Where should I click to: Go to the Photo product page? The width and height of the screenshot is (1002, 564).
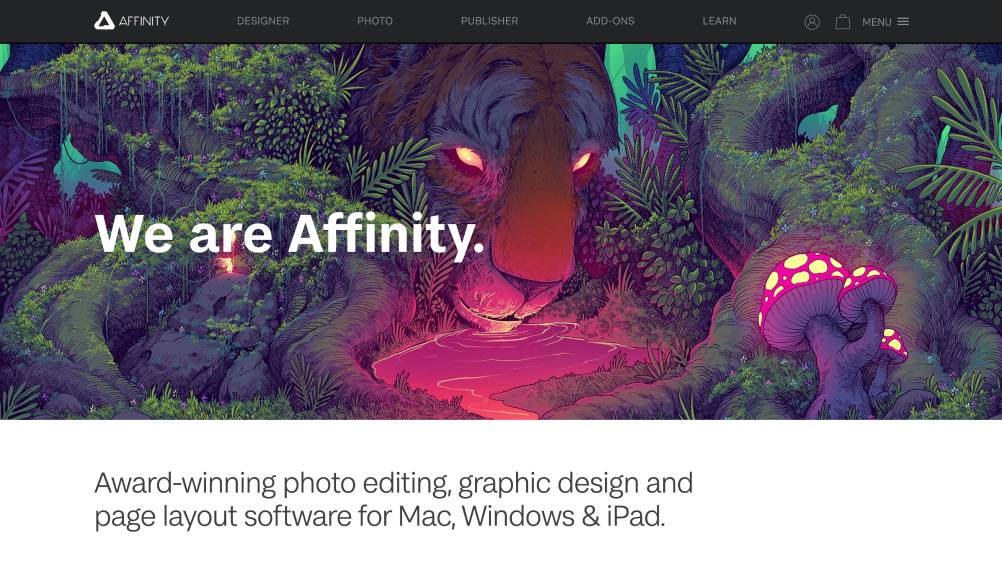click(x=375, y=21)
